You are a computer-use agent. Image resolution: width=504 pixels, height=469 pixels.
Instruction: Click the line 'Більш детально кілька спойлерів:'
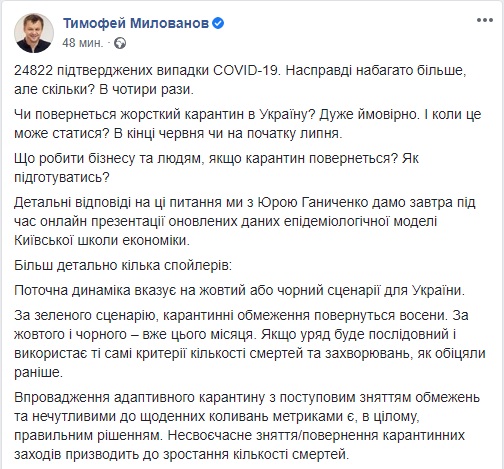(123, 265)
